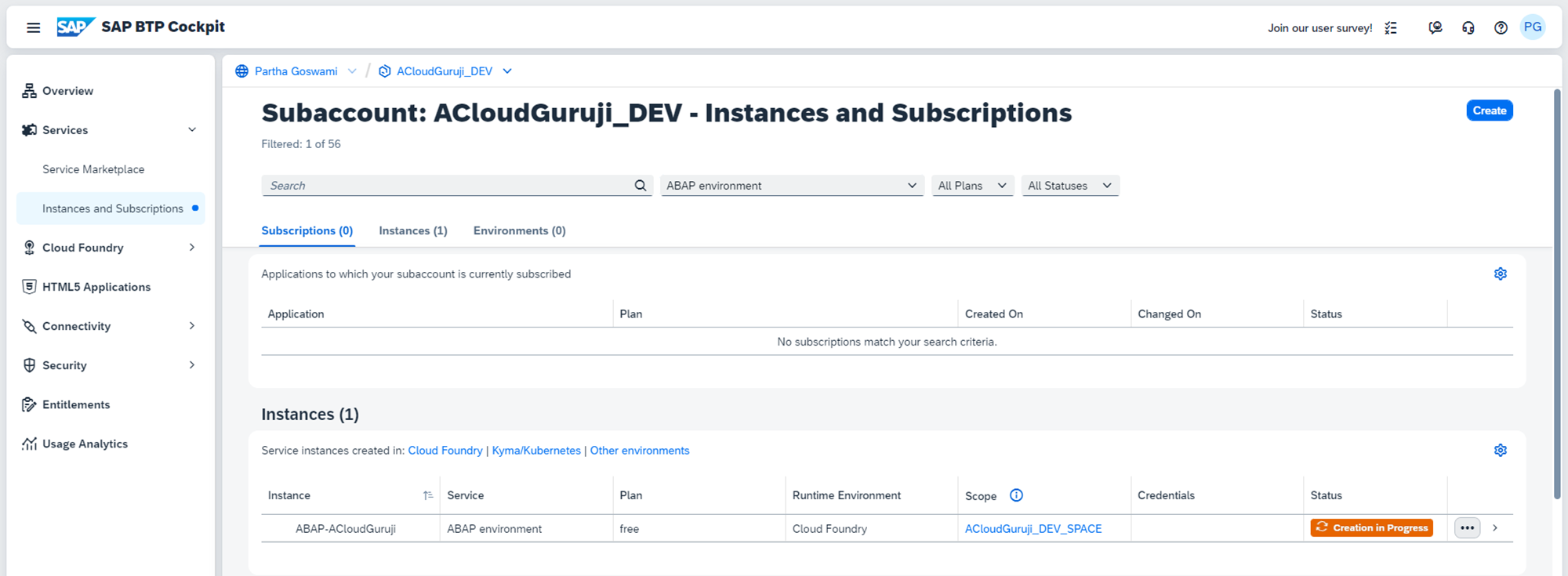Image resolution: width=1568 pixels, height=576 pixels.
Task: Click into the Search input field
Action: coord(447,186)
